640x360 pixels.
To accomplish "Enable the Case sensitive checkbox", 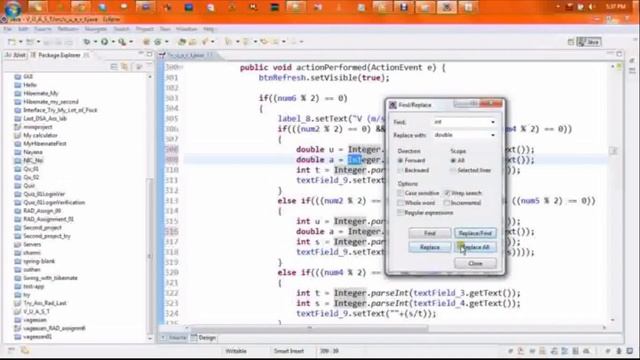I will click(x=400, y=193).
